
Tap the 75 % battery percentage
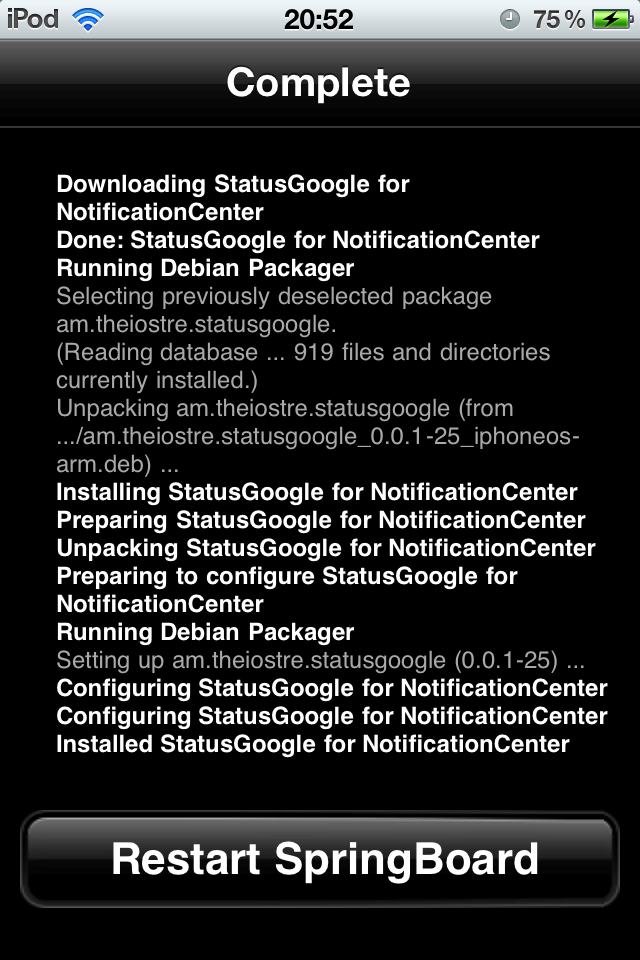[x=559, y=20]
